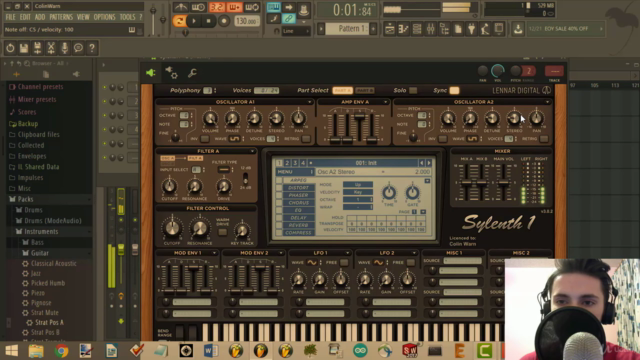Image resolution: width=640 pixels, height=360 pixels.
Task: Open the browser toggle icon
Action: 444,29
